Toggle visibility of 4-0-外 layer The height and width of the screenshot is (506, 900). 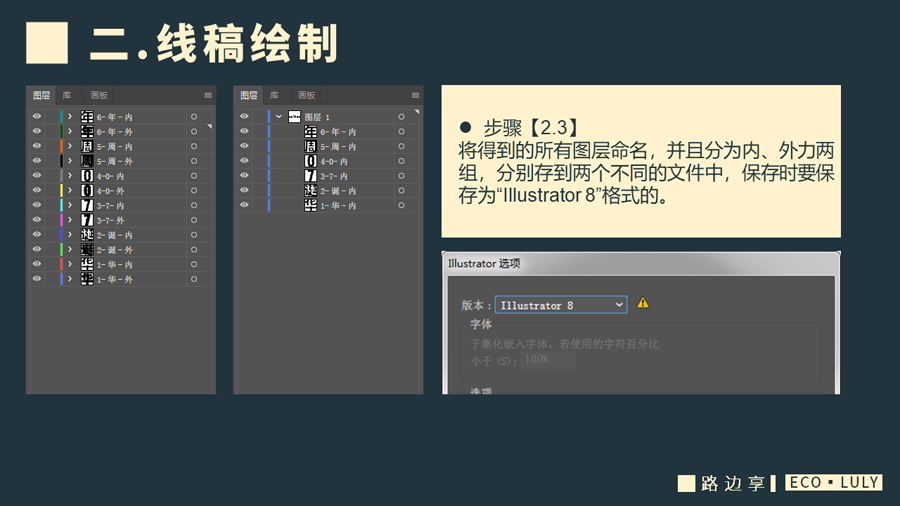(37, 190)
